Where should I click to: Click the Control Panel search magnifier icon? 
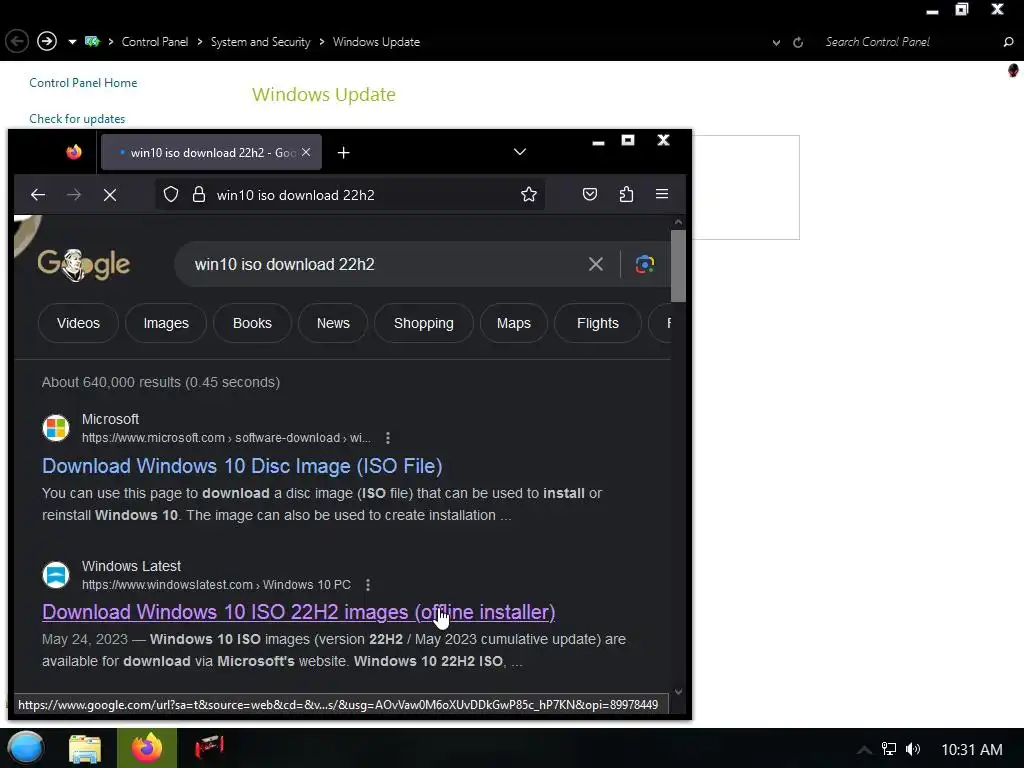[x=1008, y=42]
